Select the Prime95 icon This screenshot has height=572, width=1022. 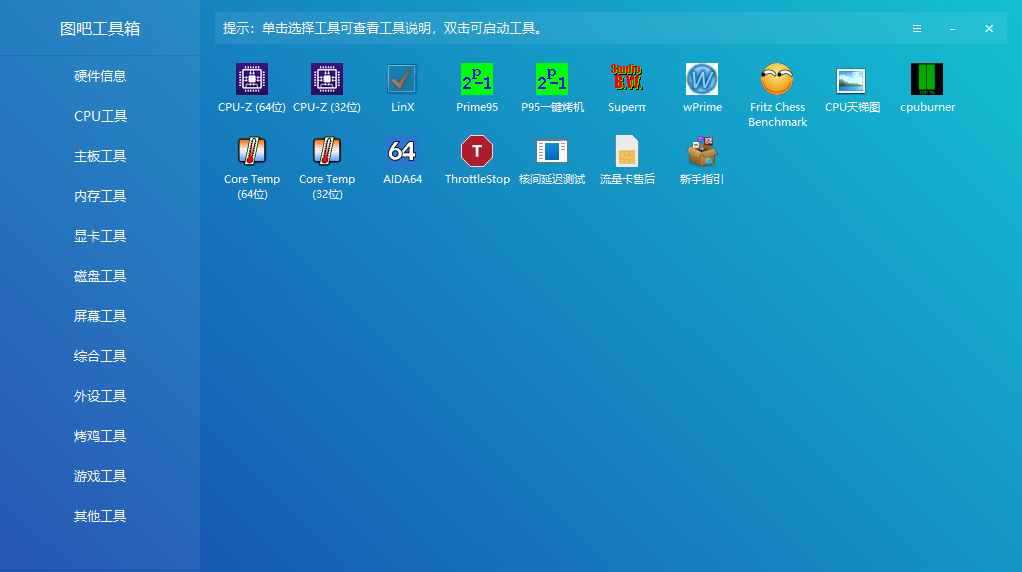pos(477,80)
